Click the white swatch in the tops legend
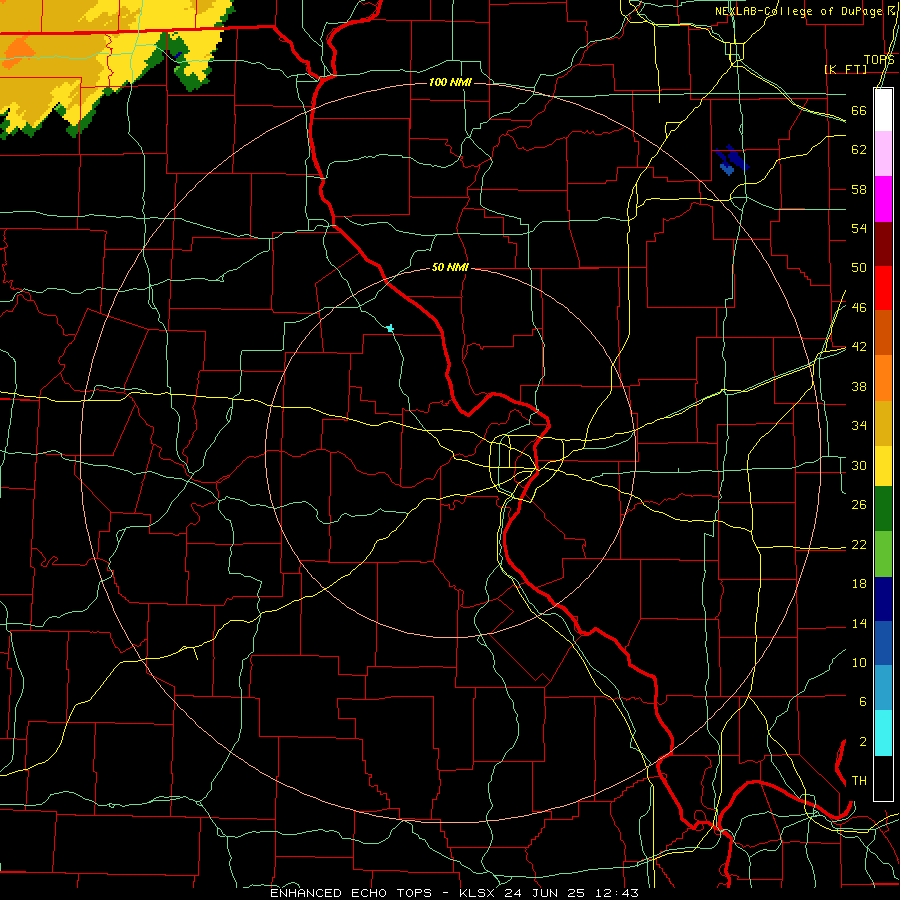 tap(883, 110)
